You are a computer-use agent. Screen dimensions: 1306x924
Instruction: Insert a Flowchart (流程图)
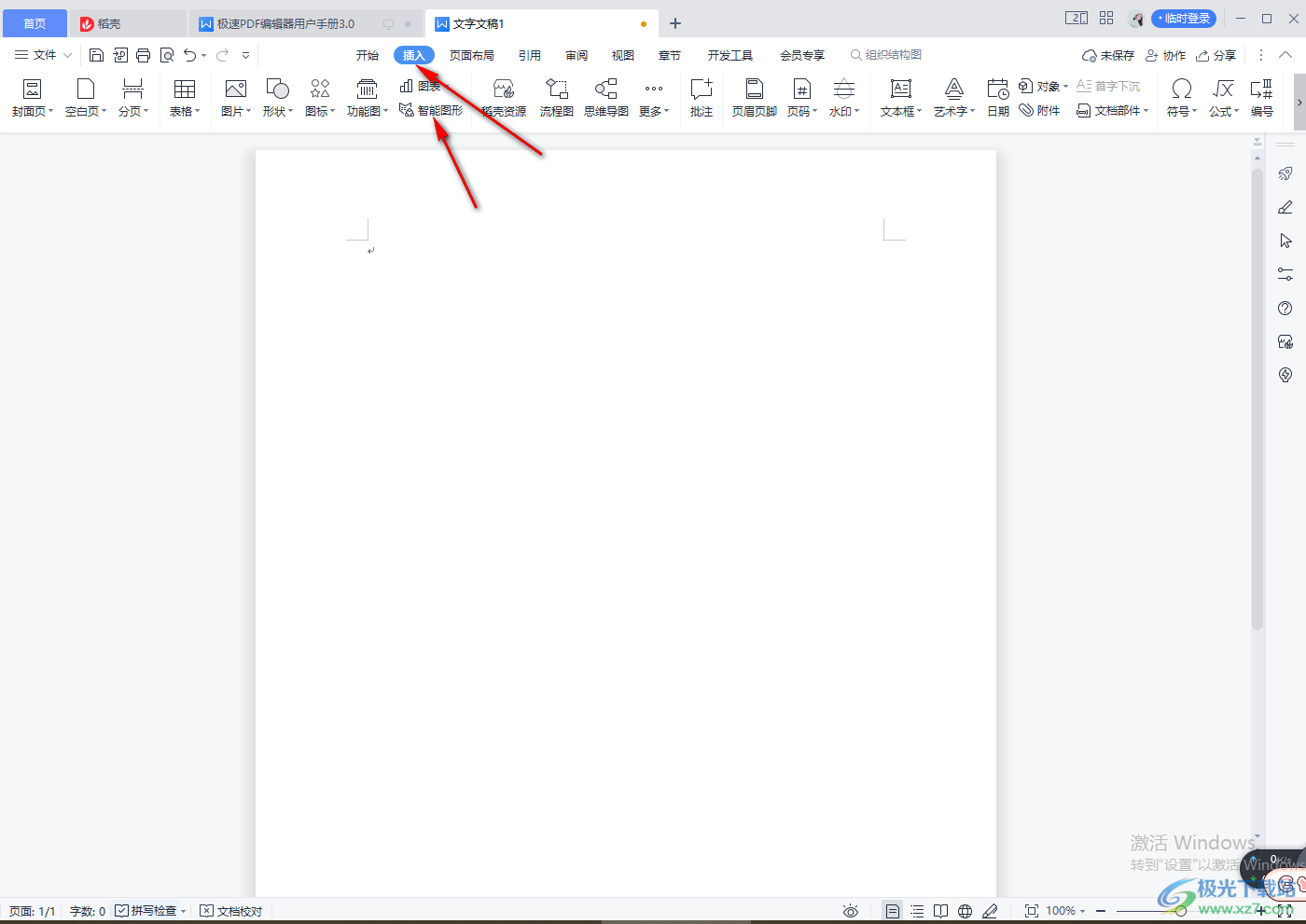click(557, 98)
